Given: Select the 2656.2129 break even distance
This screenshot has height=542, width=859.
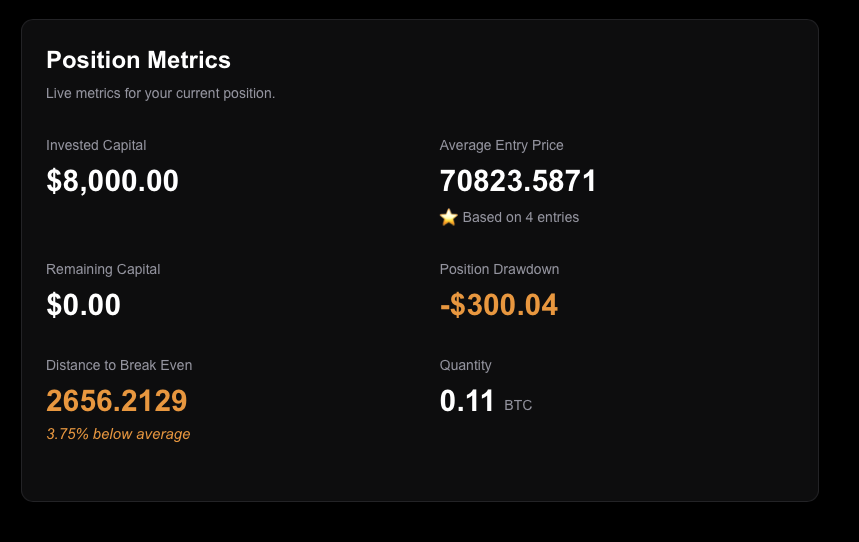Looking at the screenshot, I should (x=117, y=401).
